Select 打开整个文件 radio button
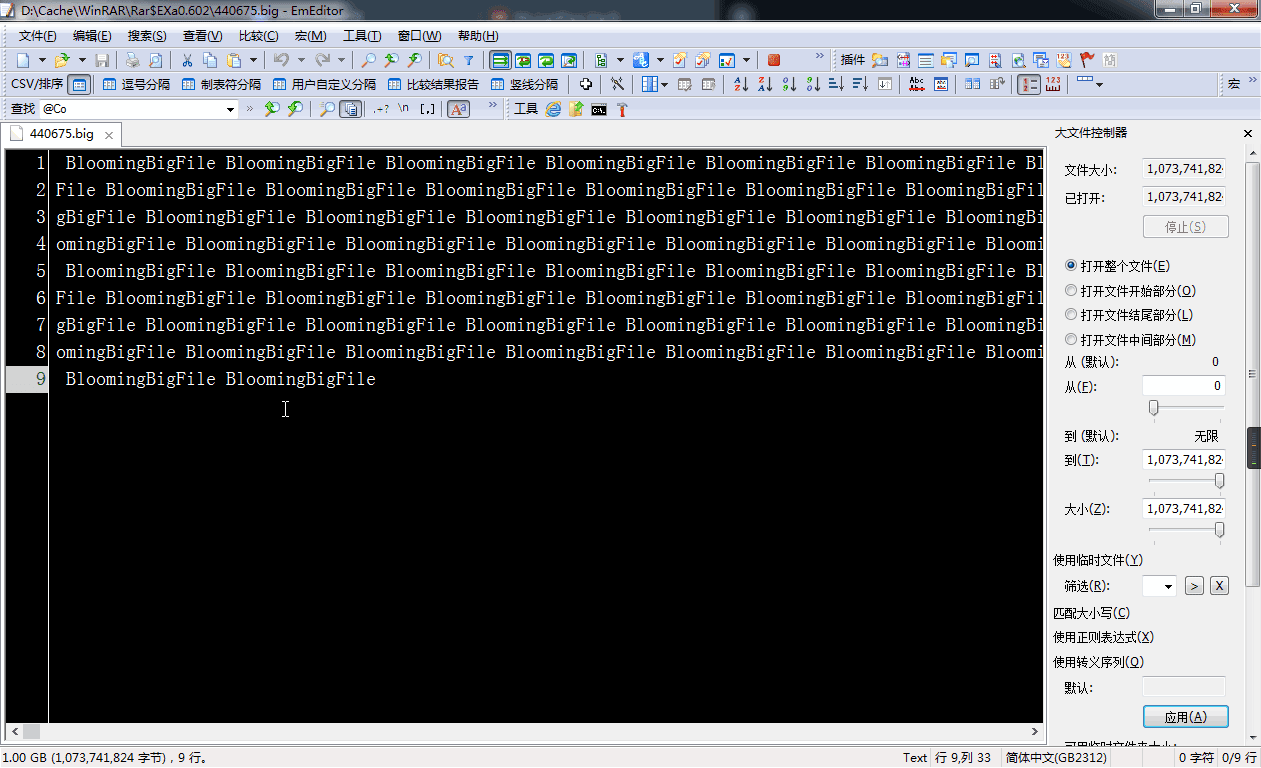 (1071, 266)
